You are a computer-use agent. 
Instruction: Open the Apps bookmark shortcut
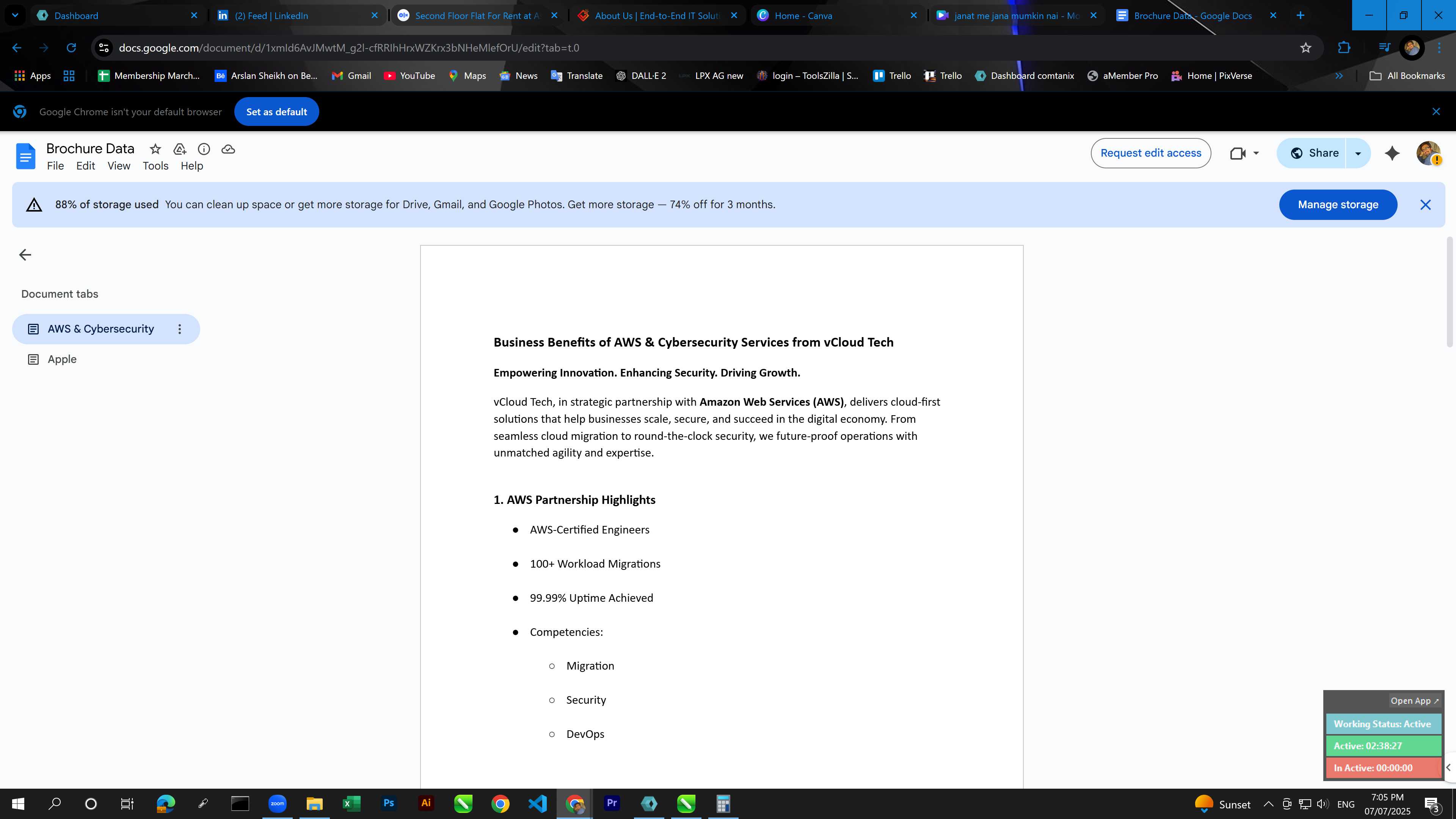click(32, 76)
